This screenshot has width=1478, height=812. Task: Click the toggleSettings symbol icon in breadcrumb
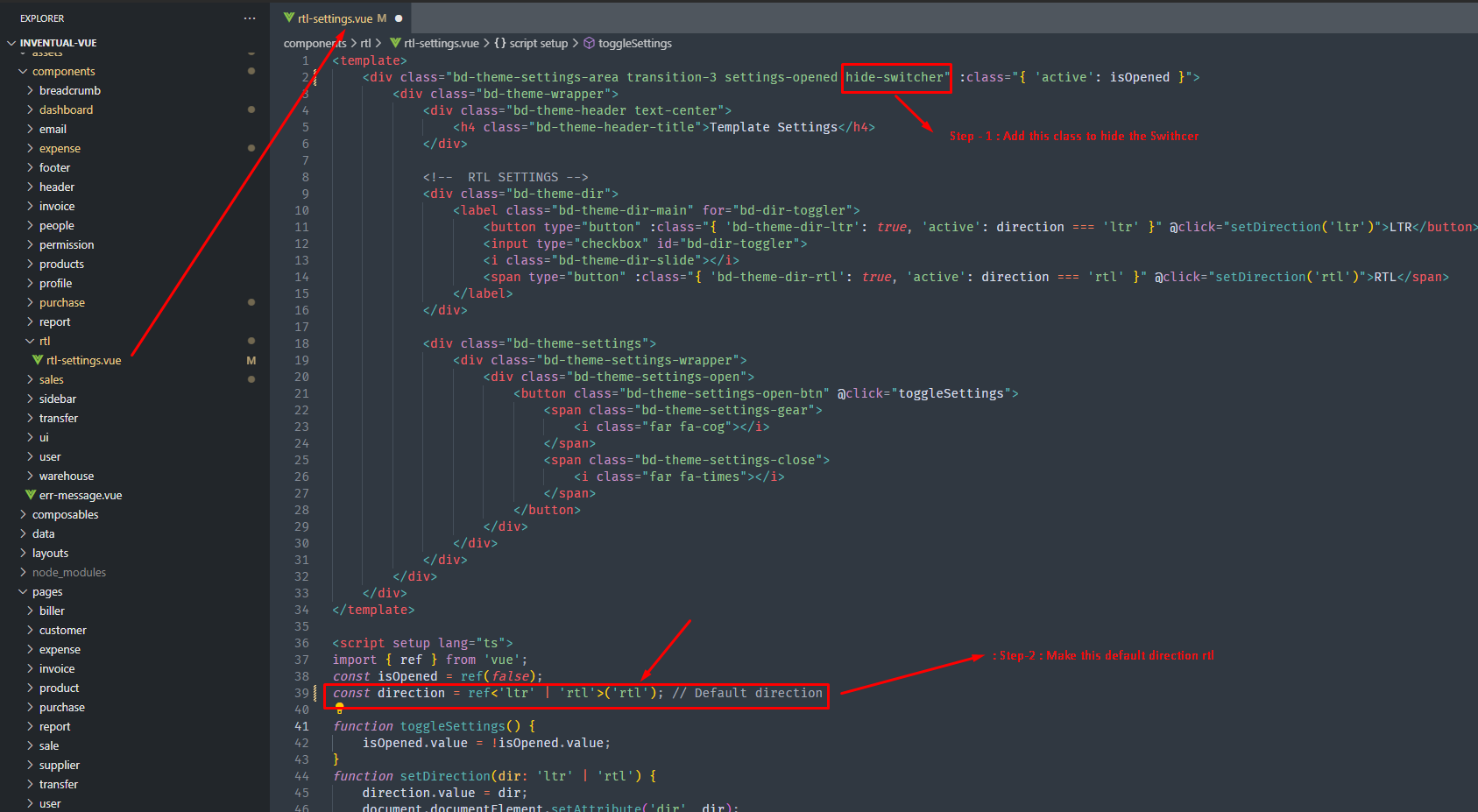(x=589, y=43)
